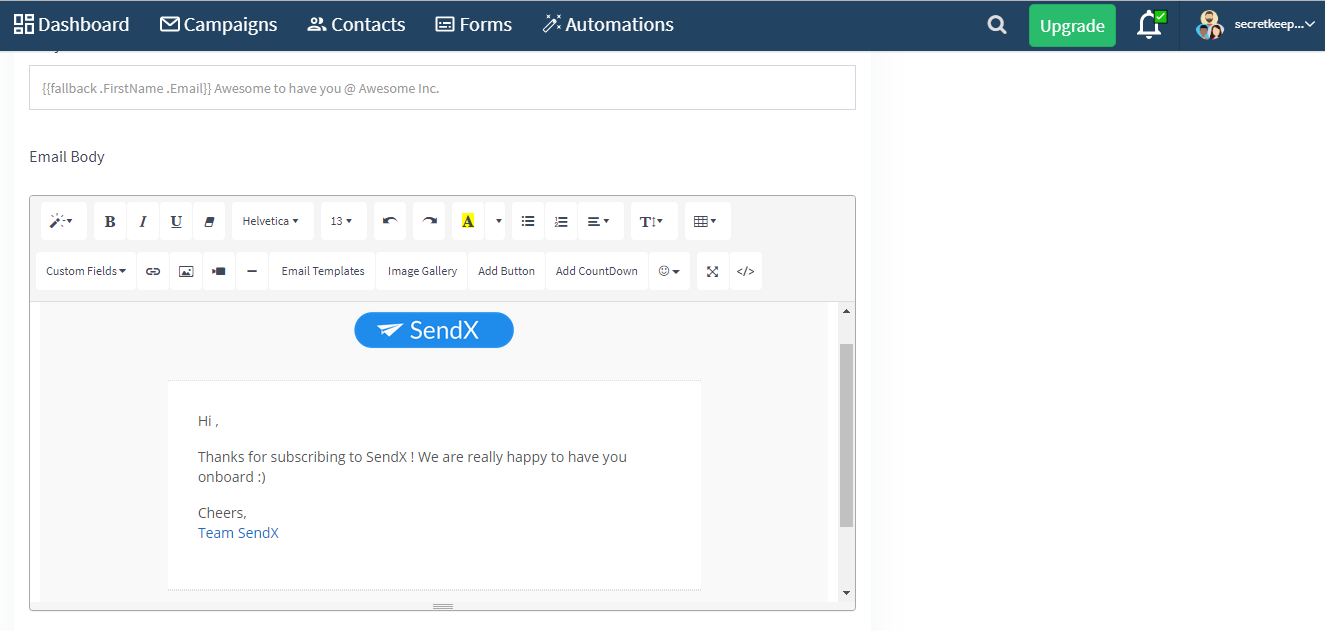This screenshot has width=1325, height=631.
Task: Click the undo arrow
Action: pos(390,221)
